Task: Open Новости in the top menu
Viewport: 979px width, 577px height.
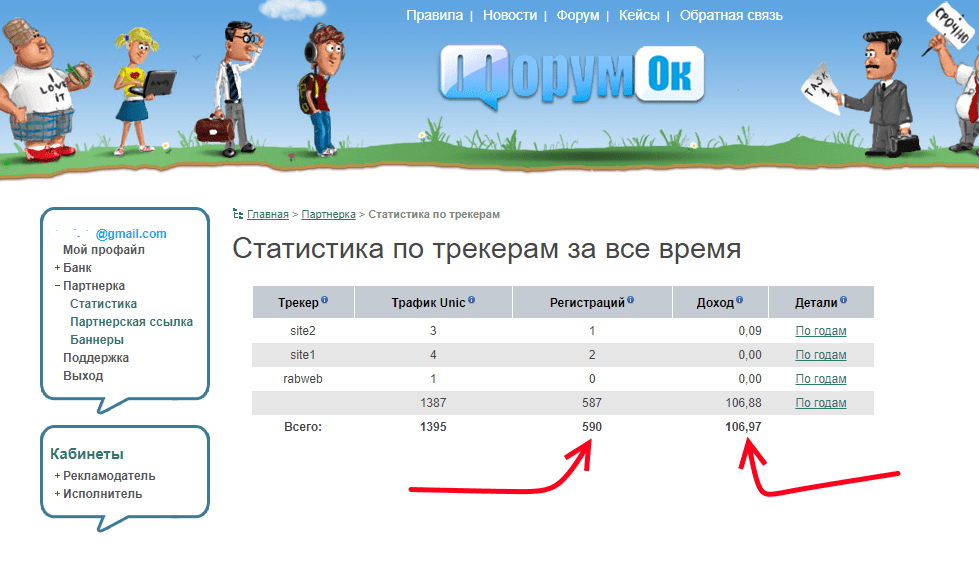Action: pyautogui.click(x=510, y=15)
